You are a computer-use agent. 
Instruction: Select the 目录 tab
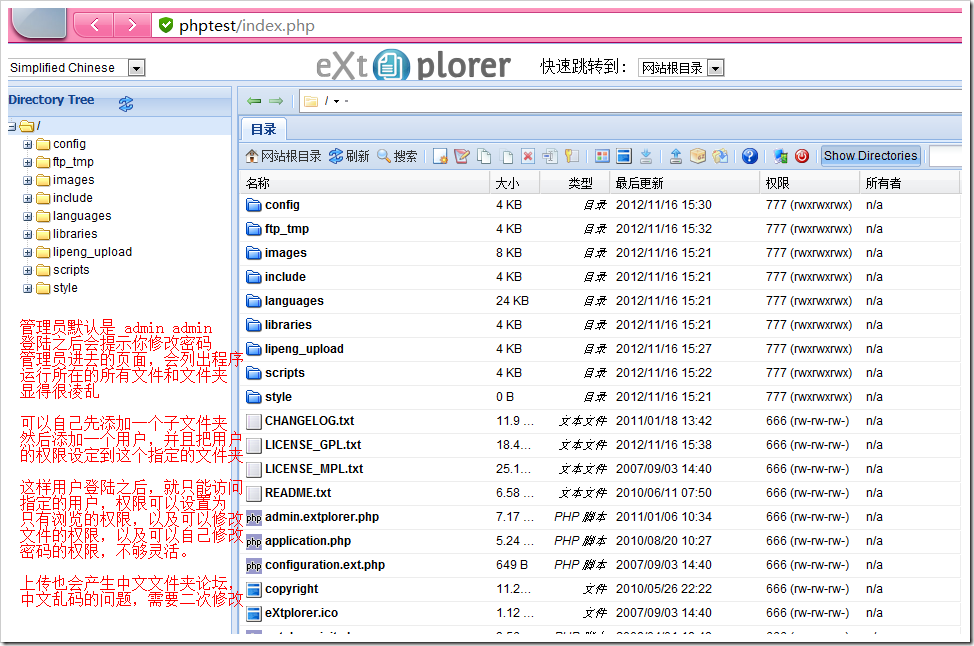coord(263,129)
